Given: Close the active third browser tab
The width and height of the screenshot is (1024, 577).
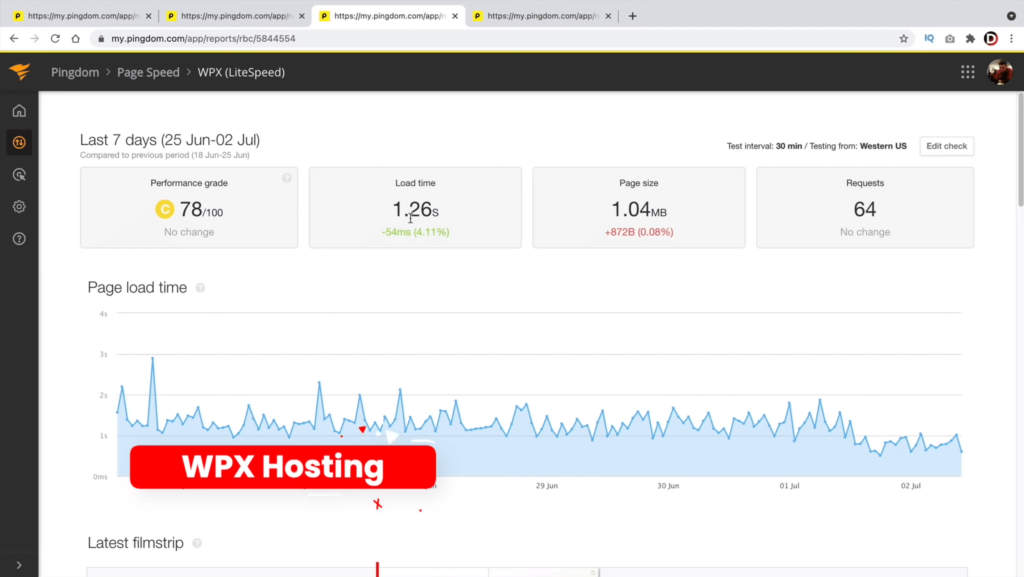Looking at the screenshot, I should point(455,16).
